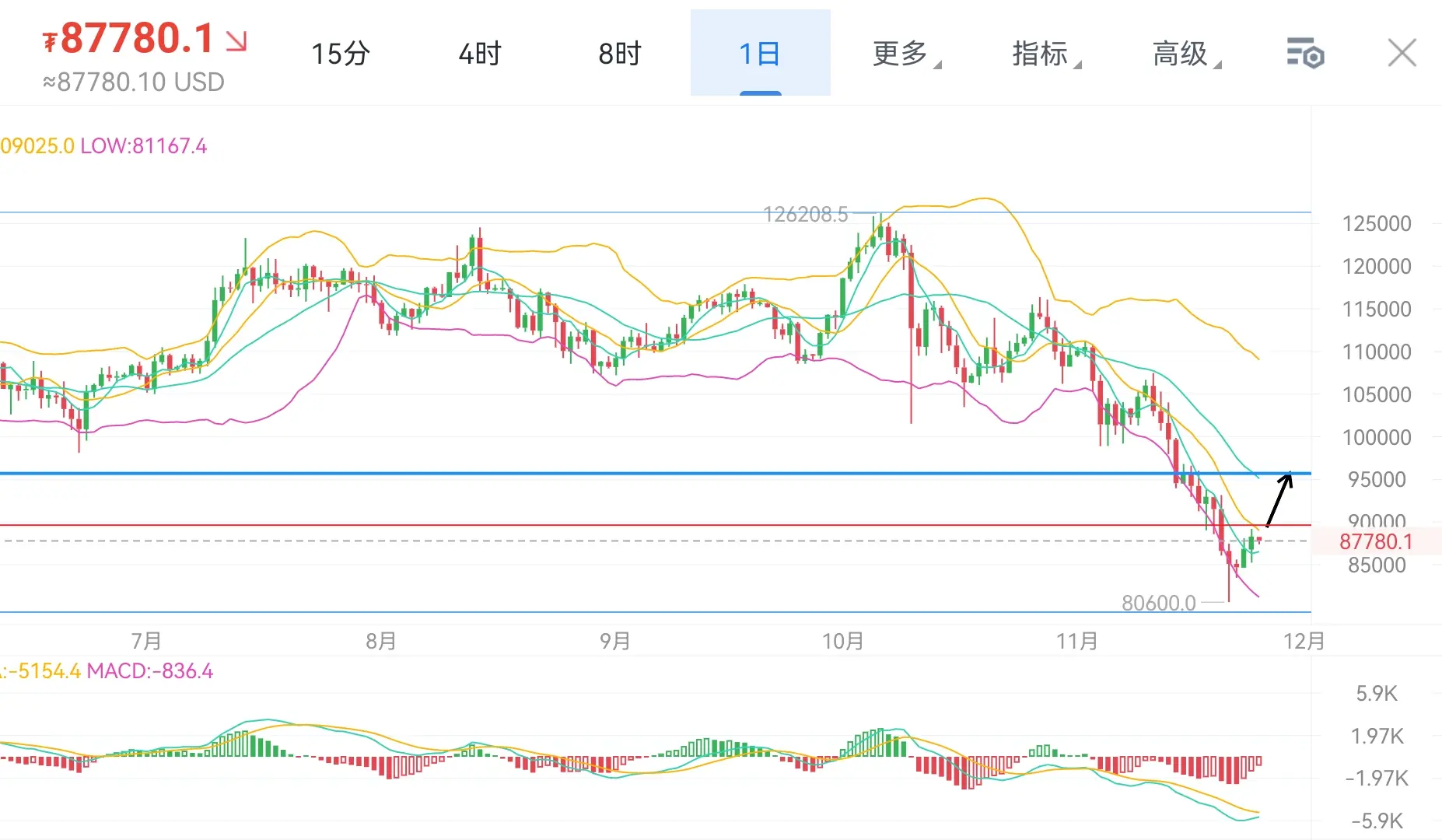This screenshot has width=1442, height=840.
Task: Tap the 87780.1 current price axis tag
Action: (1376, 541)
